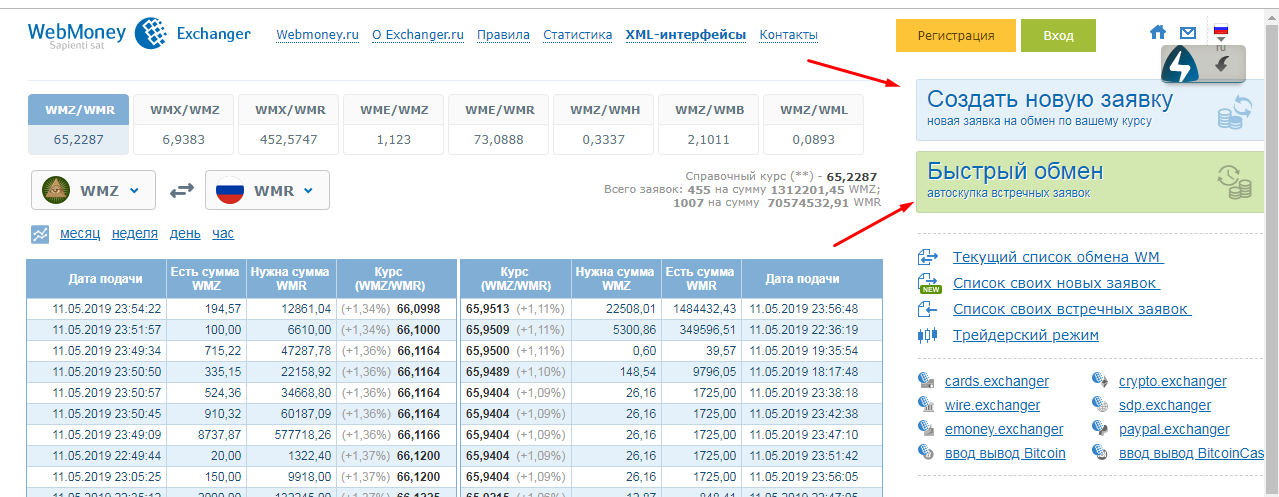Open the Контакты menu link
Image resolution: width=1279 pixels, height=497 pixels.
pyautogui.click(x=789, y=35)
